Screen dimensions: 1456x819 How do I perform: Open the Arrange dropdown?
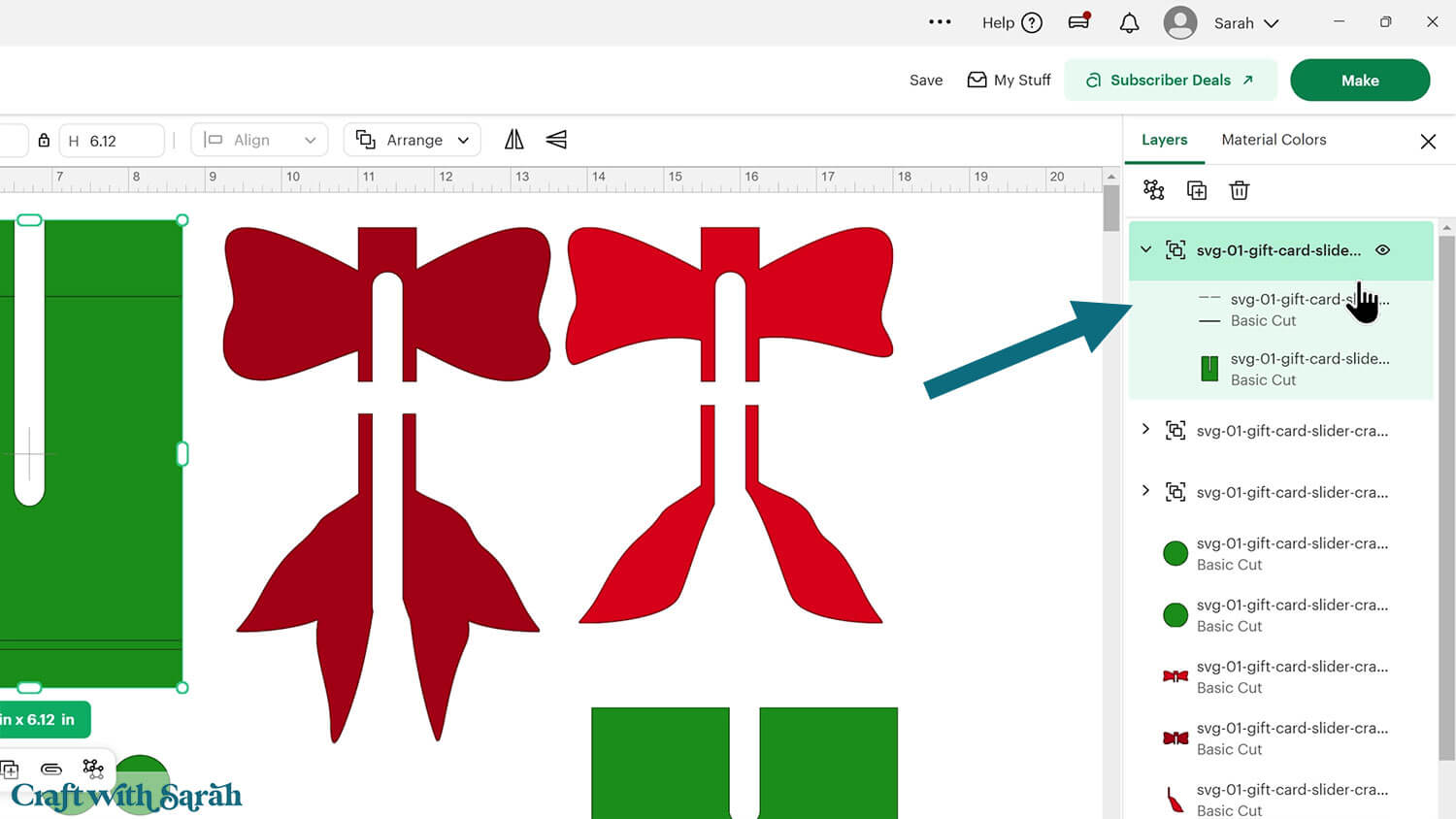pos(413,140)
